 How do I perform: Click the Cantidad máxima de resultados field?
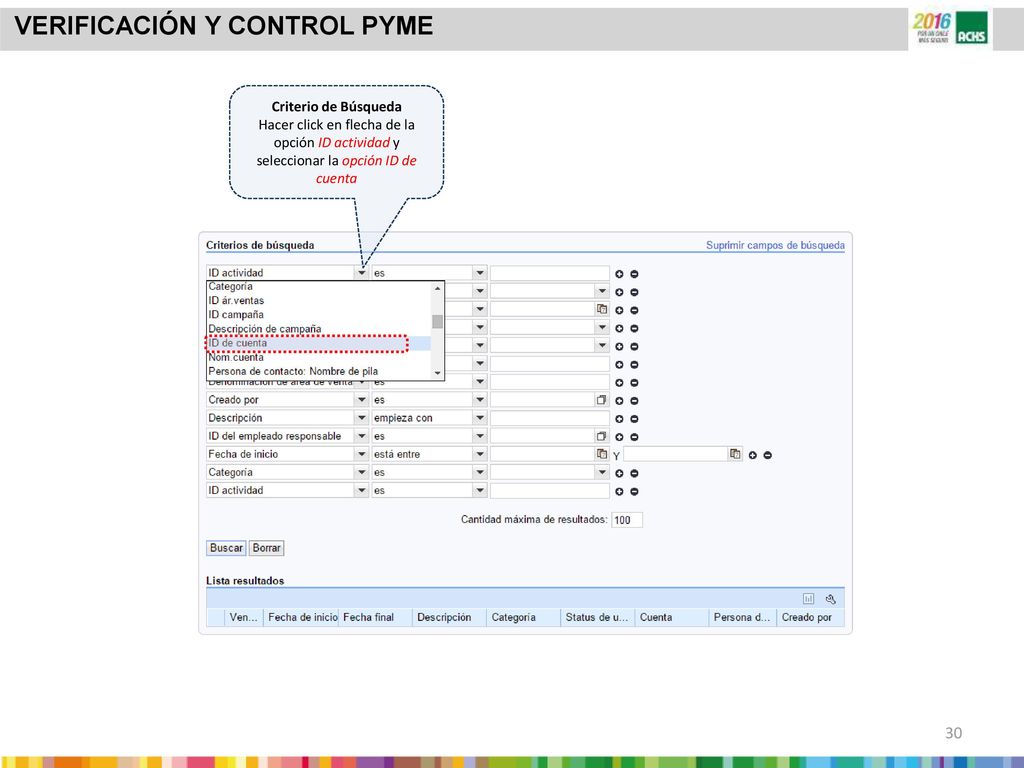pyautogui.click(x=627, y=520)
